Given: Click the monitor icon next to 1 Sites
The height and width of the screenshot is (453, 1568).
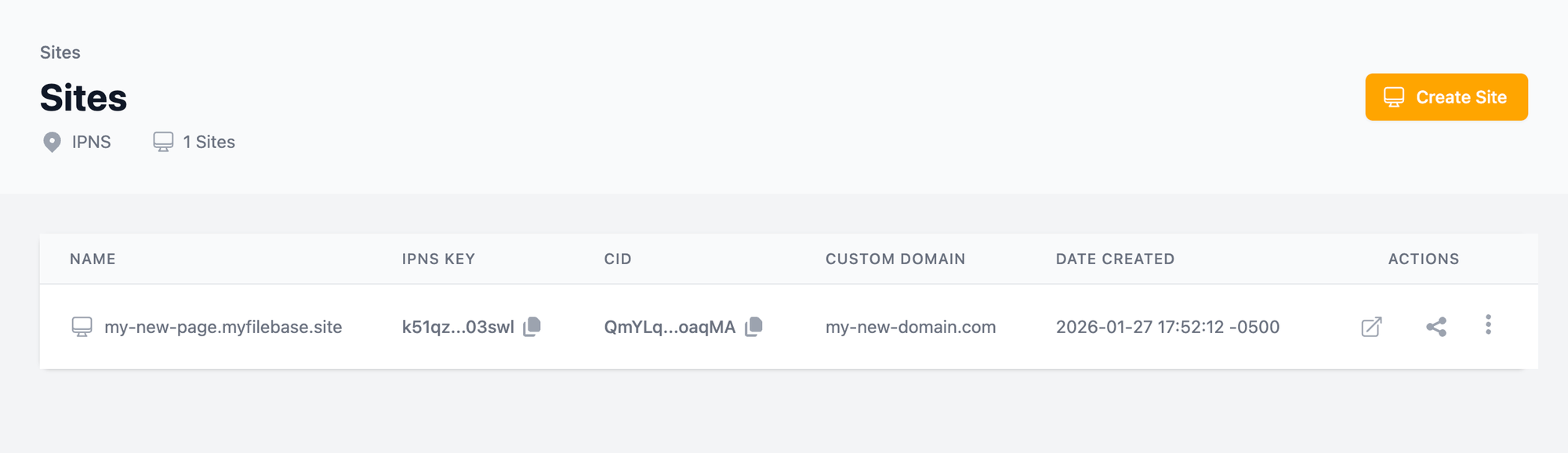Looking at the screenshot, I should [x=163, y=142].
